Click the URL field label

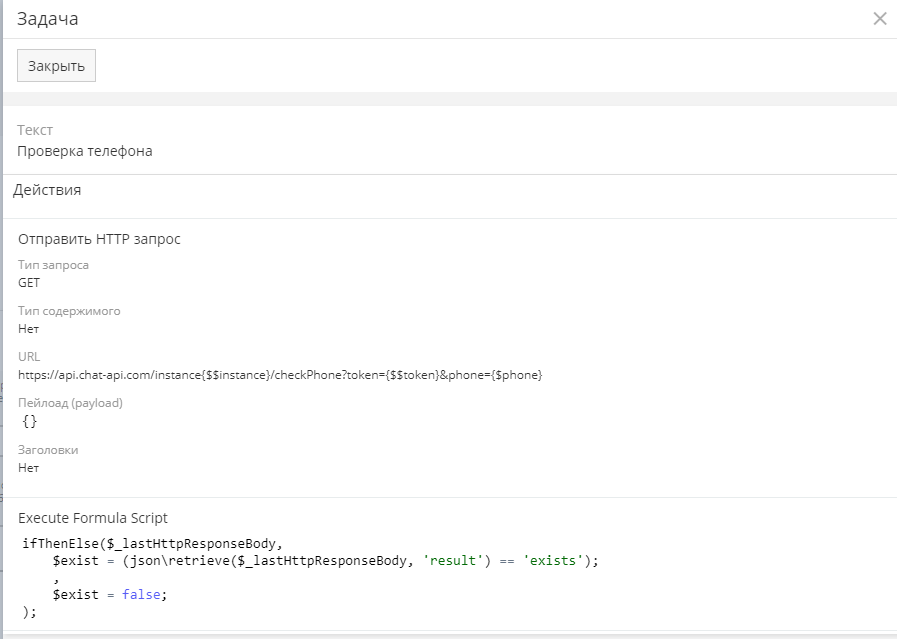click(x=29, y=357)
